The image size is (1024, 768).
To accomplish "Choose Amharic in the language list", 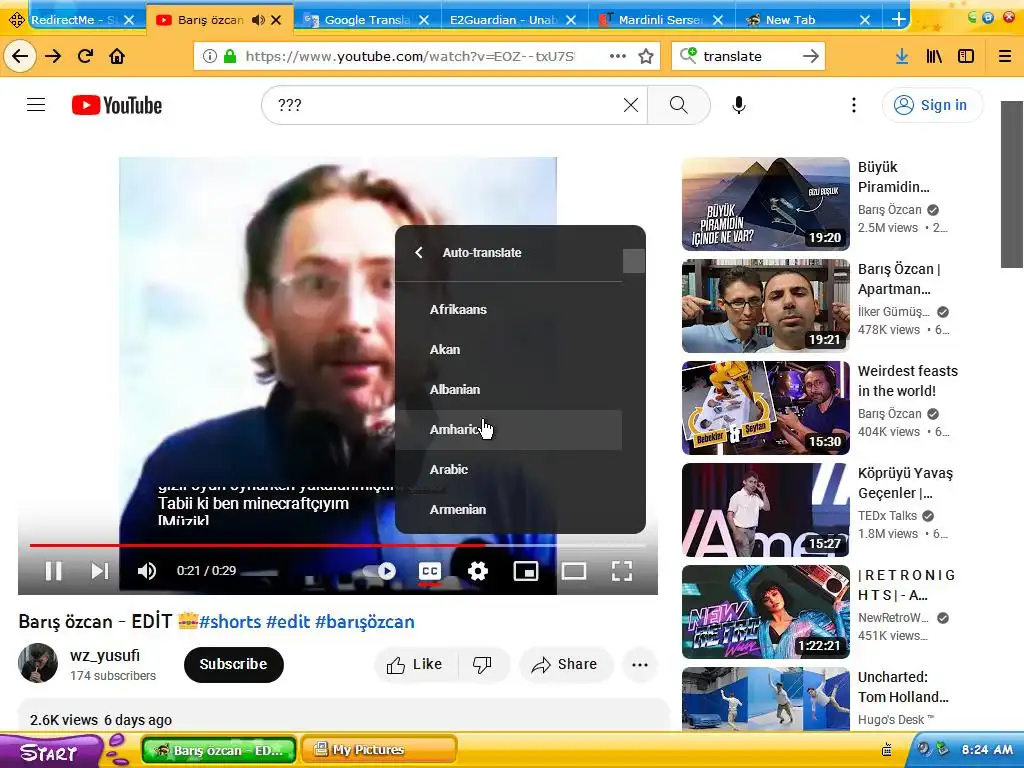I will (509, 430).
